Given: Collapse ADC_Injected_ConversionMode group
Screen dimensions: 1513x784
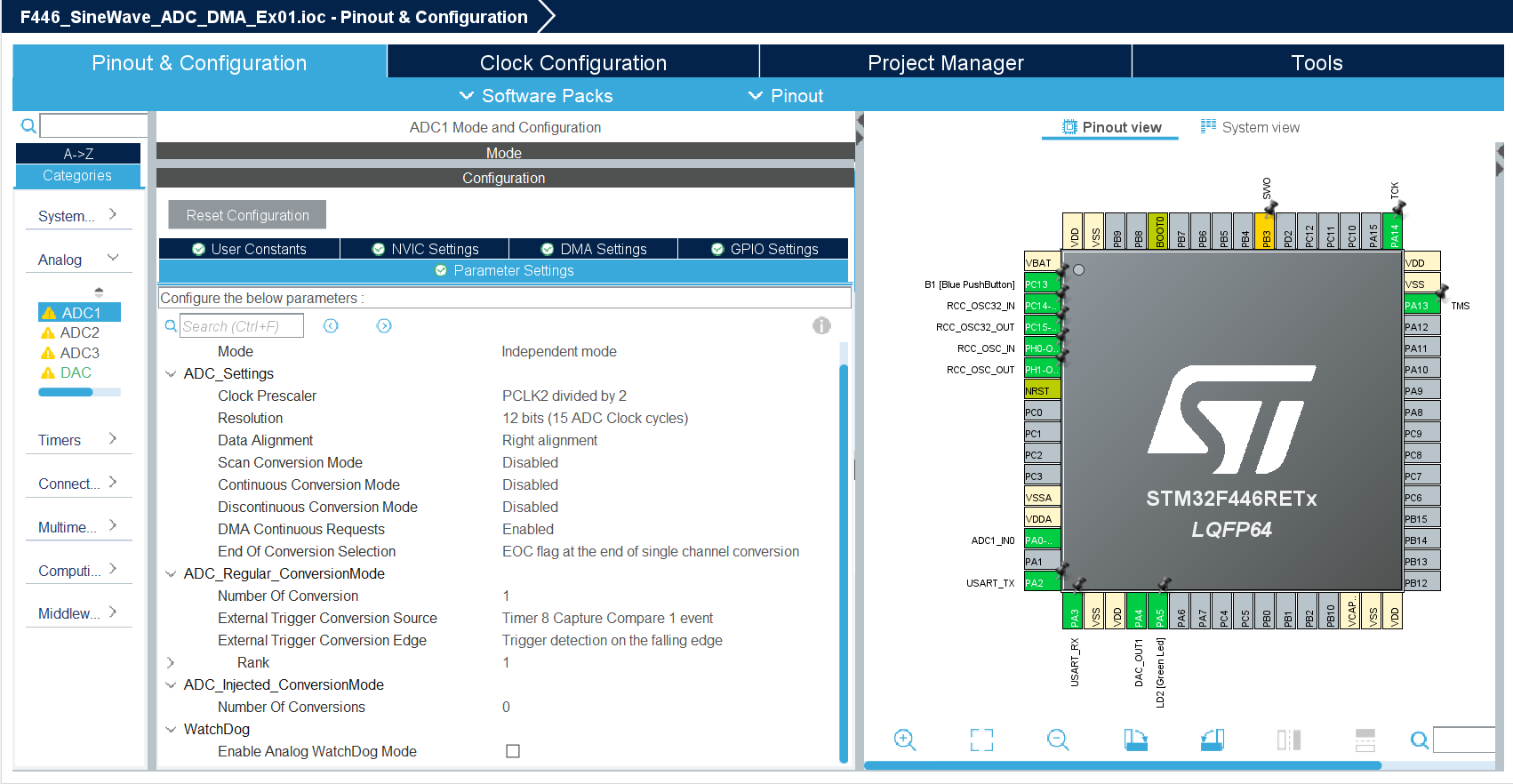Looking at the screenshot, I should coord(171,685).
